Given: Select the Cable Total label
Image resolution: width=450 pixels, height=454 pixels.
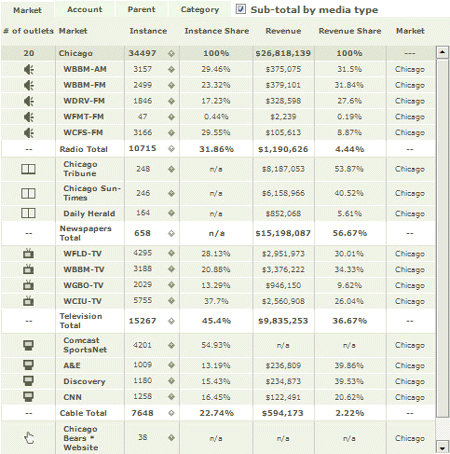Looking at the screenshot, I should coord(83,413).
